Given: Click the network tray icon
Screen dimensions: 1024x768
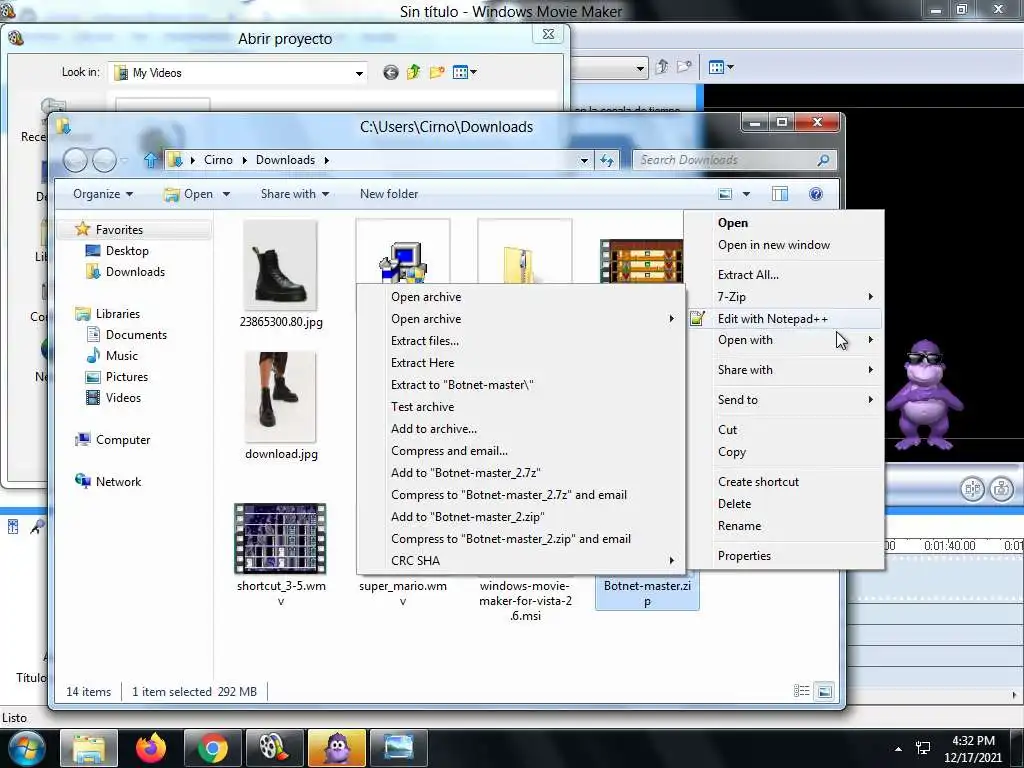Looking at the screenshot, I should pyautogui.click(x=923, y=748).
